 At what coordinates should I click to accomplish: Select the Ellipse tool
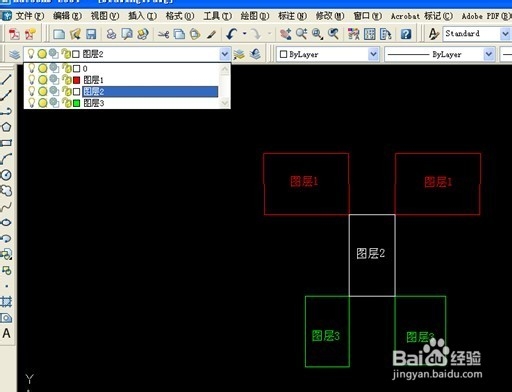[6, 222]
